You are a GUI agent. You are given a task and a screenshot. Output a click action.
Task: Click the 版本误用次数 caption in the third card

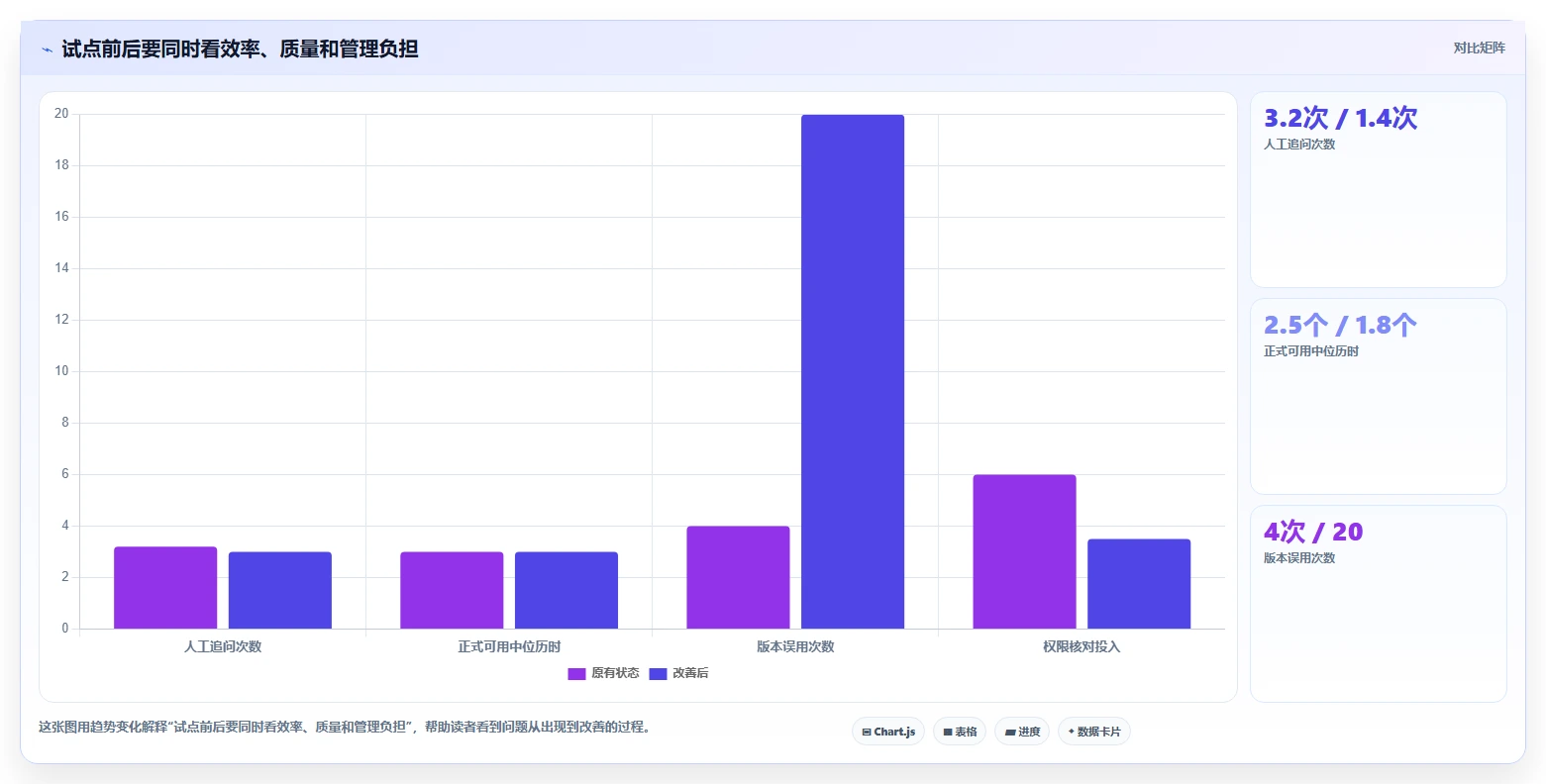(1299, 558)
